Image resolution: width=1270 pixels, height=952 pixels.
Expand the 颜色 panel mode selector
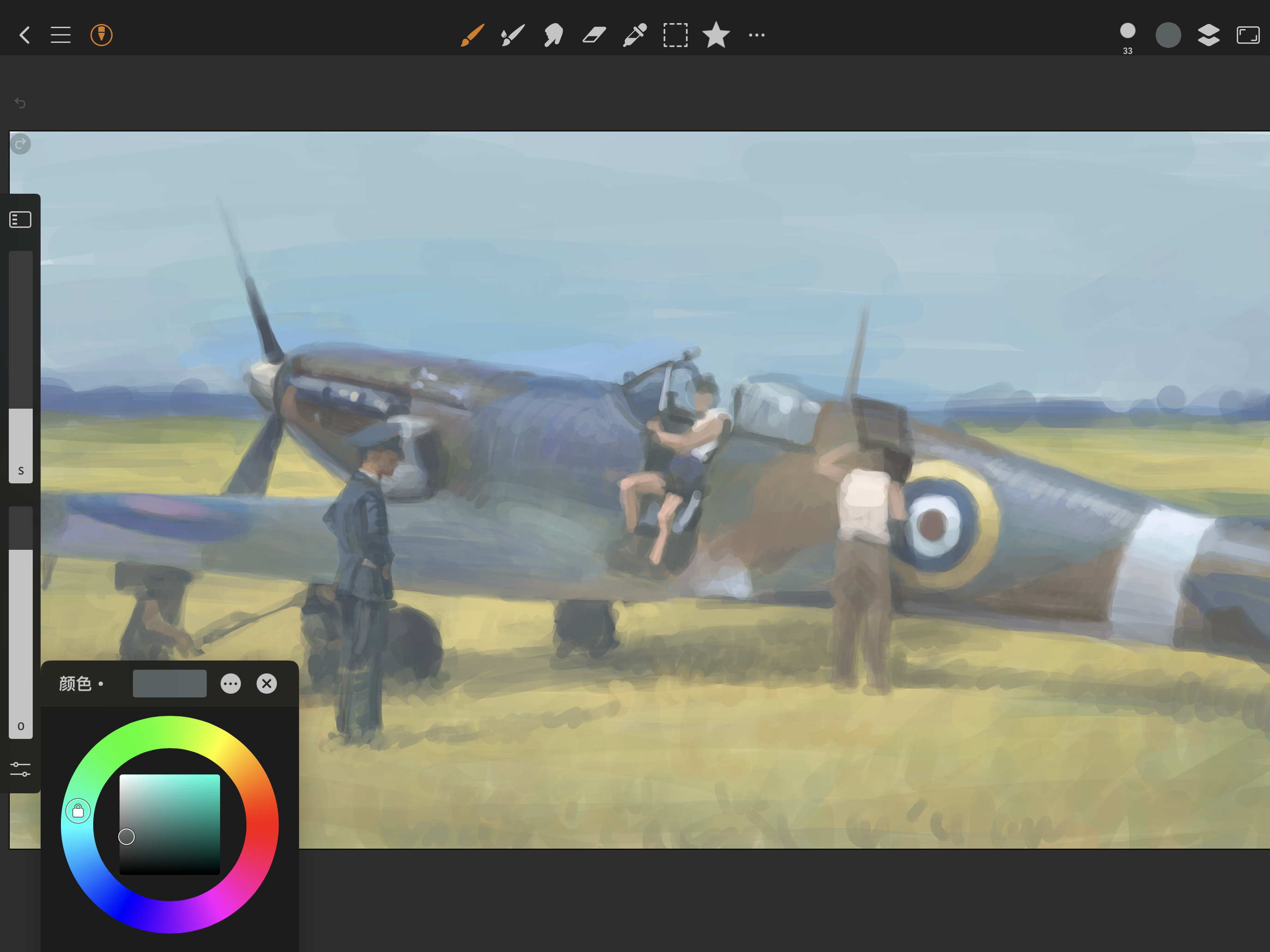pos(81,684)
